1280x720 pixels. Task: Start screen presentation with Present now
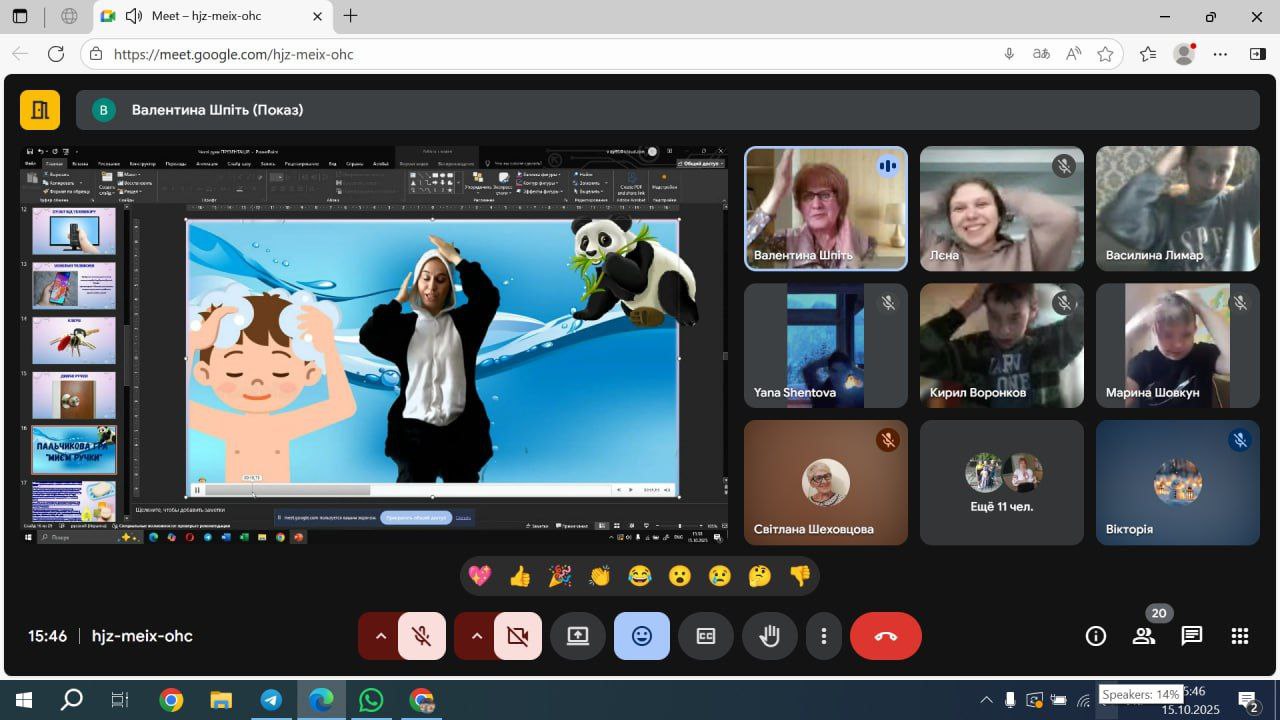[578, 636]
